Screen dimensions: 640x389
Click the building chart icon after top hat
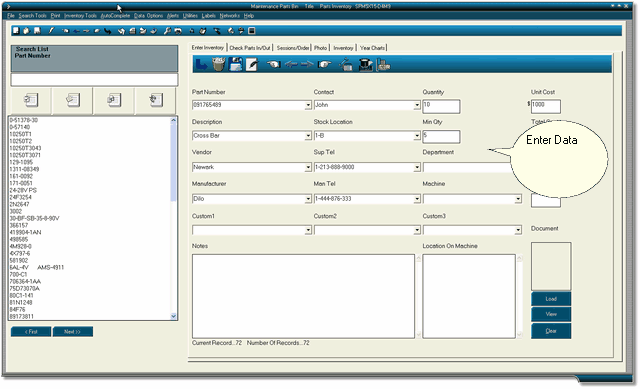[x=383, y=64]
